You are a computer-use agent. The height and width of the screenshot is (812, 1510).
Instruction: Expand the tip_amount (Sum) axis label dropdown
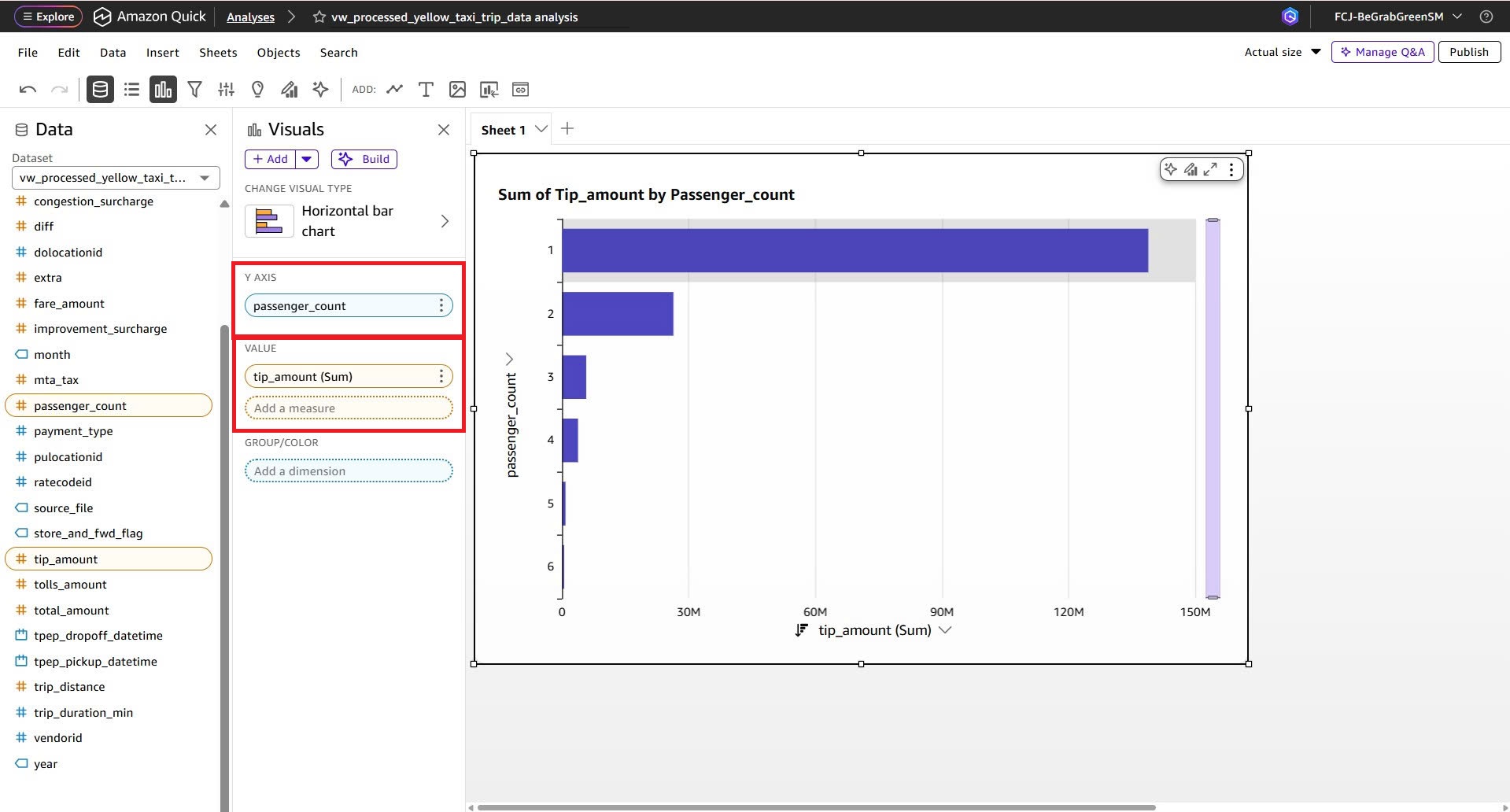pos(946,630)
